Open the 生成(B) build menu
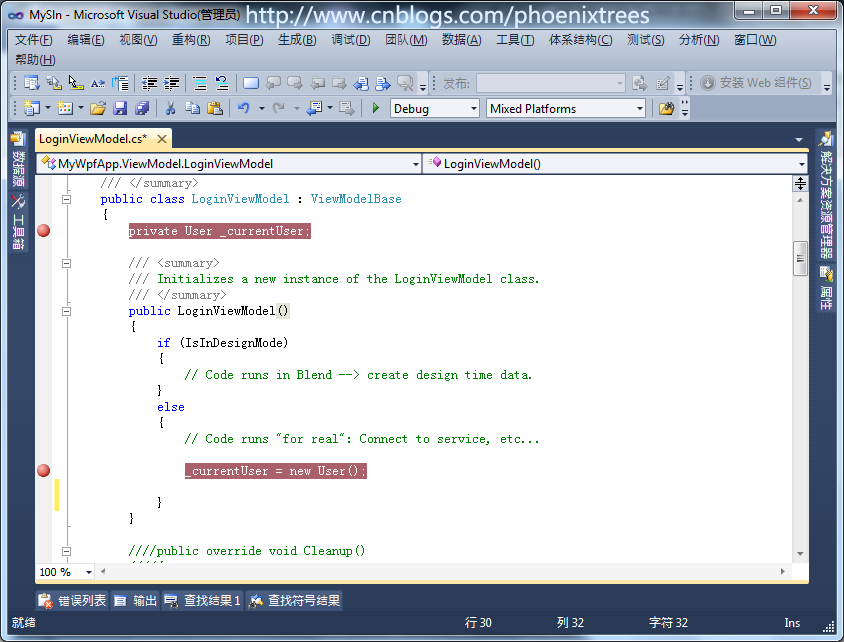844x642 pixels. 297,40
